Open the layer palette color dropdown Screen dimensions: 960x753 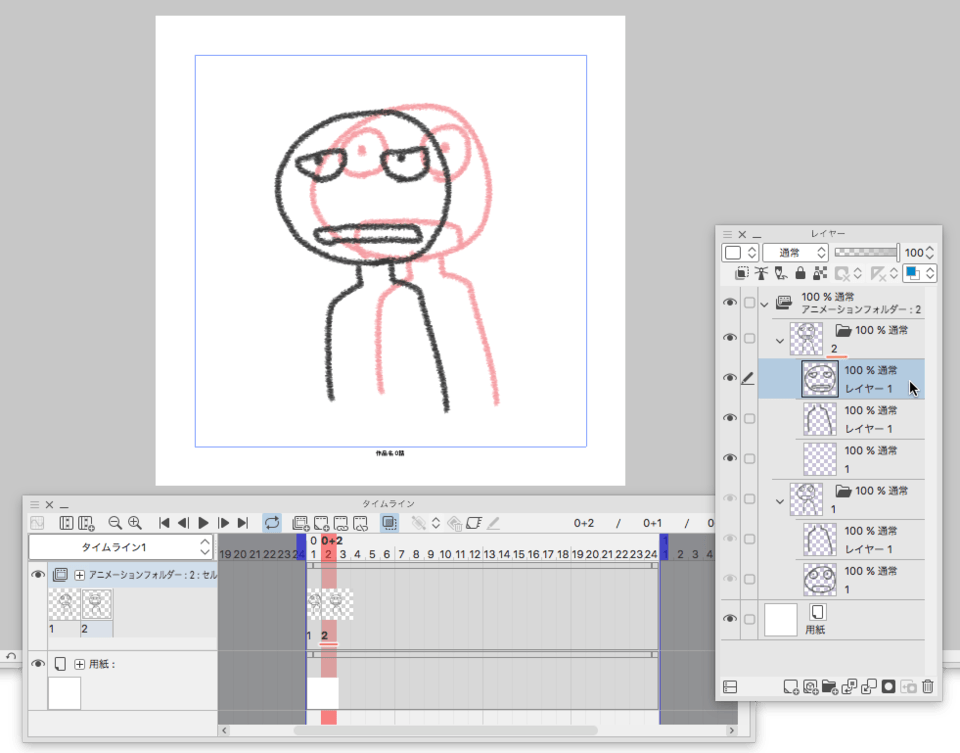[x=740, y=252]
